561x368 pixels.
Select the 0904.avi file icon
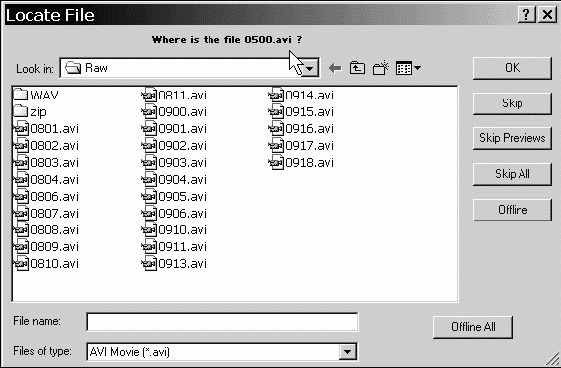click(149, 179)
